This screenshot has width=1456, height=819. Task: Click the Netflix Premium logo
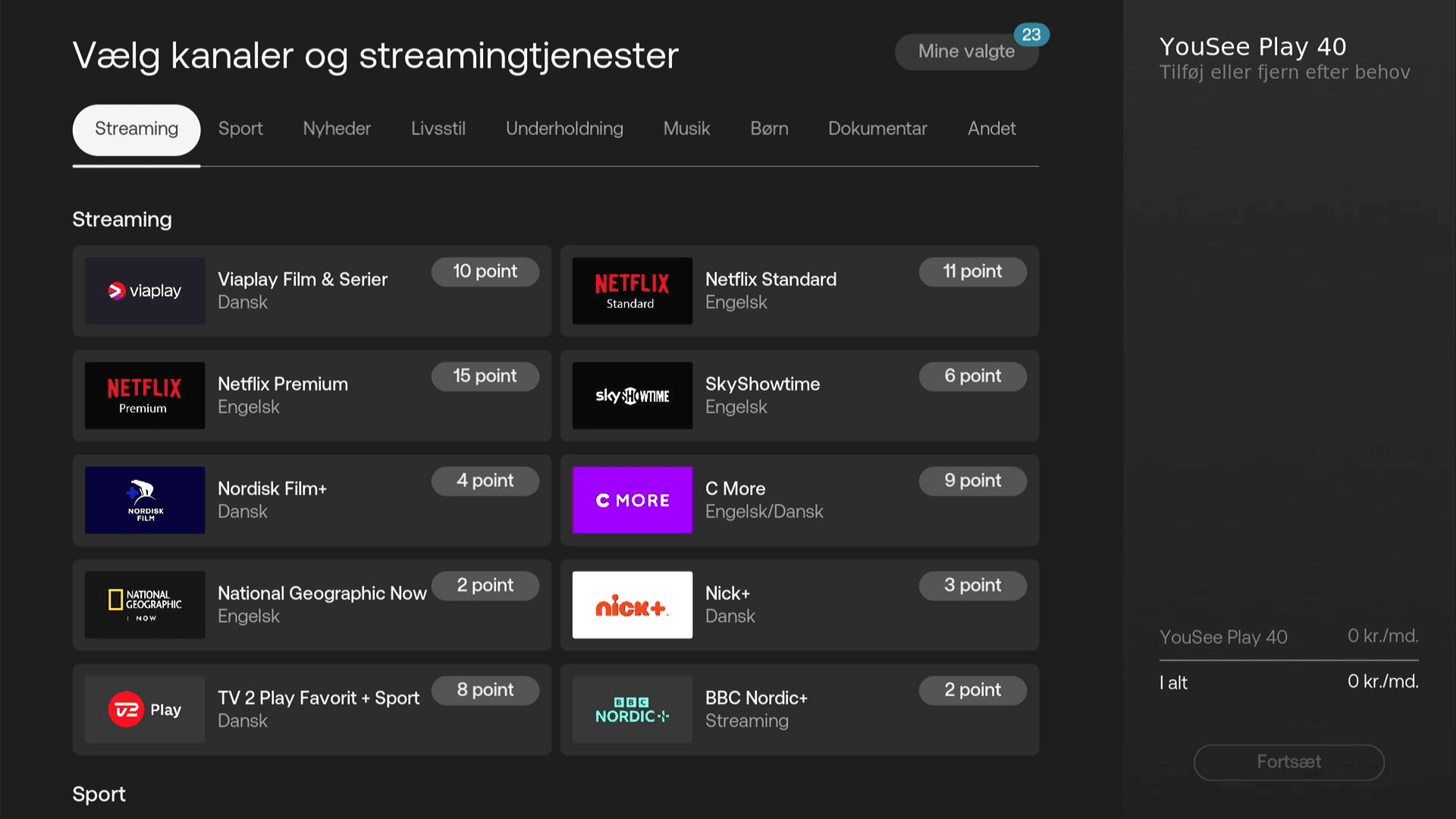[x=145, y=396]
